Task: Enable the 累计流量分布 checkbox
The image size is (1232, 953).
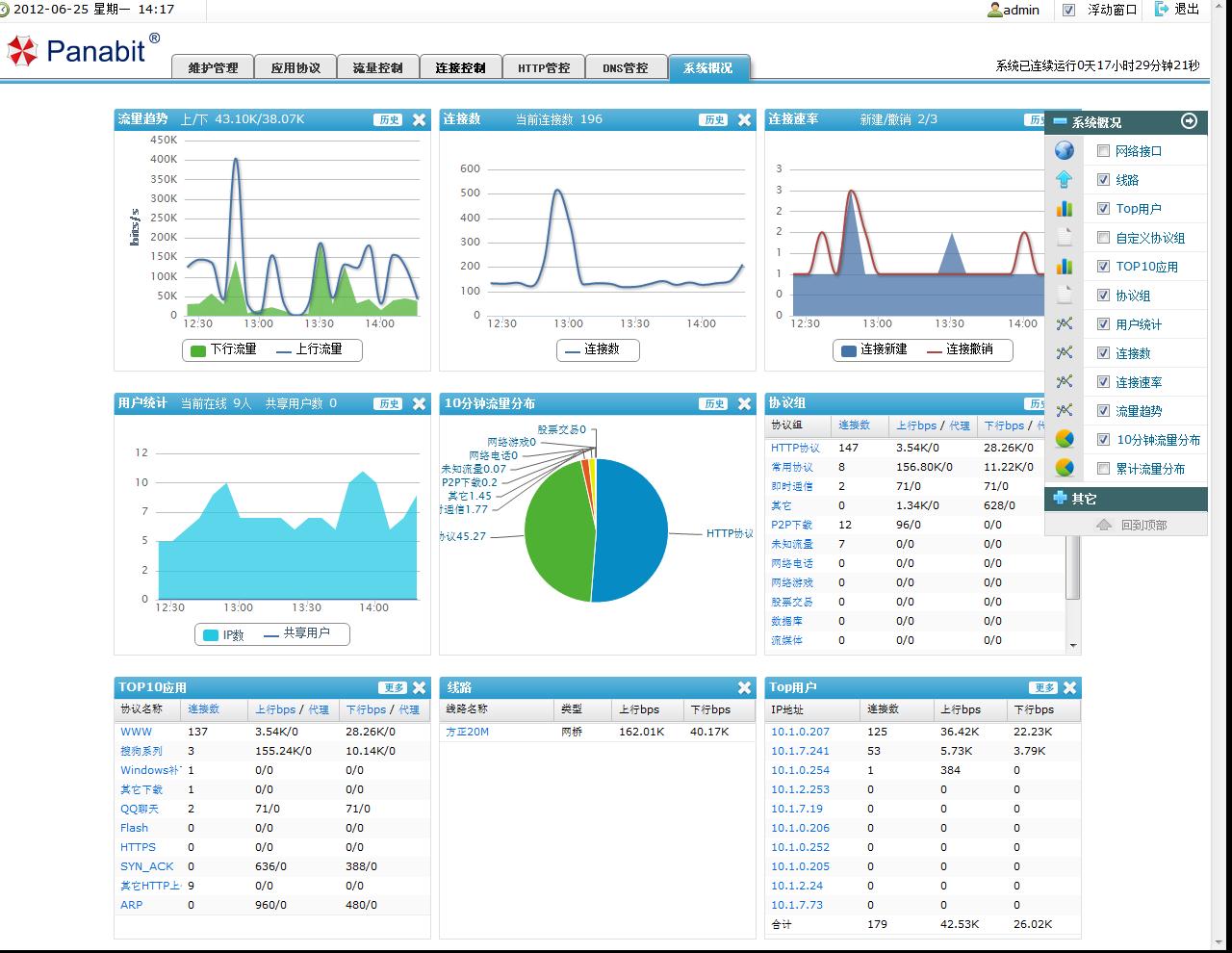Action: (x=1103, y=469)
